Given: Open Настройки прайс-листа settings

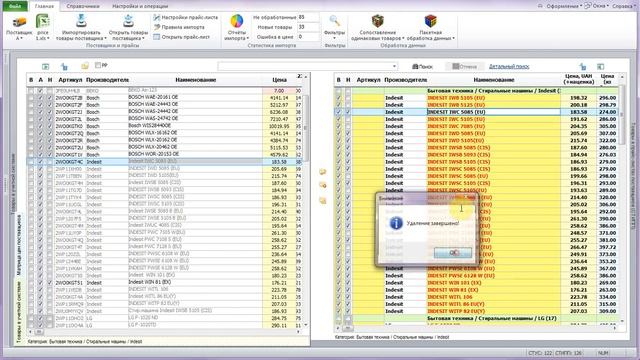Looking at the screenshot, I should tap(185, 18).
